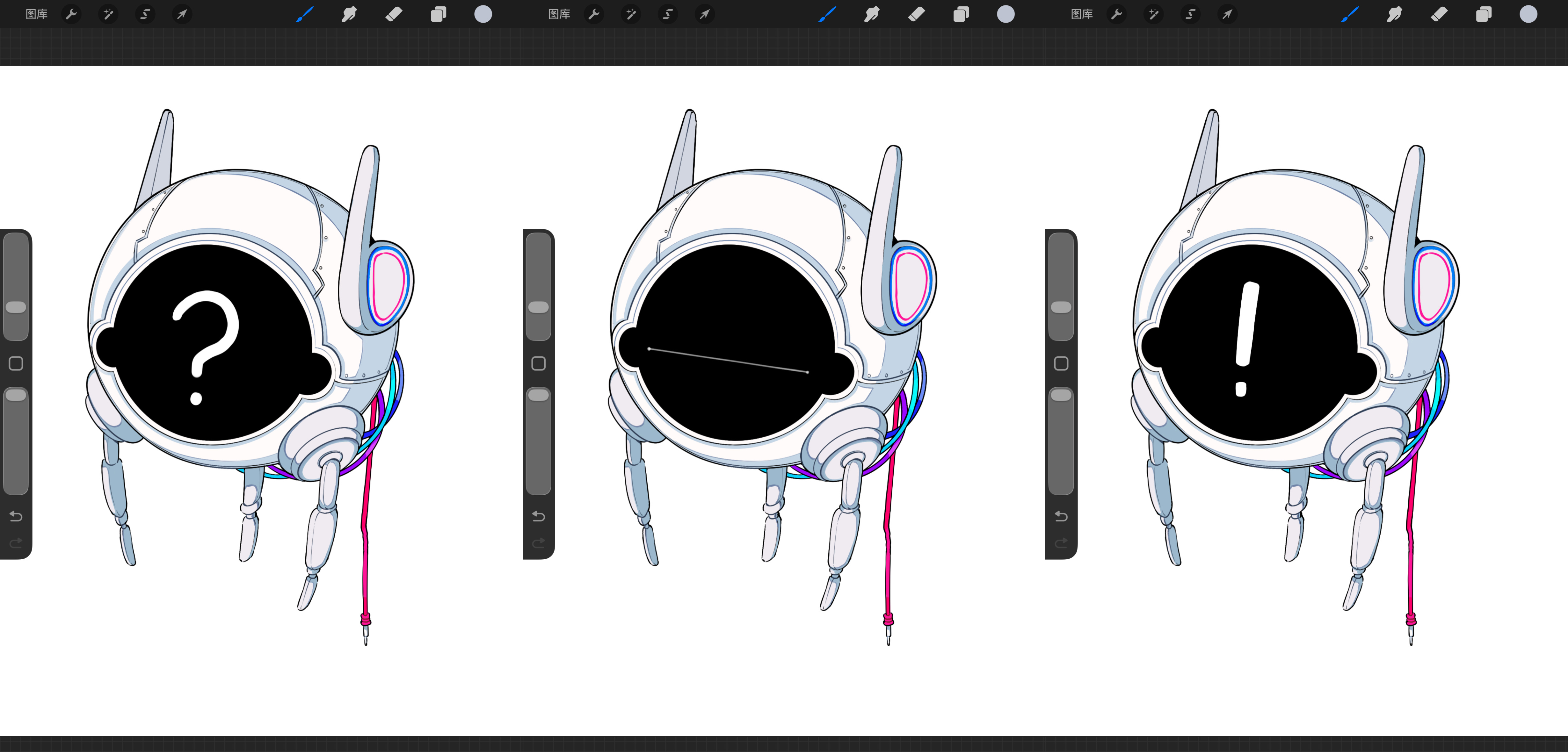Go to 图库 gallery from the question-mark canvas
The width and height of the screenshot is (1568, 752).
point(37,14)
